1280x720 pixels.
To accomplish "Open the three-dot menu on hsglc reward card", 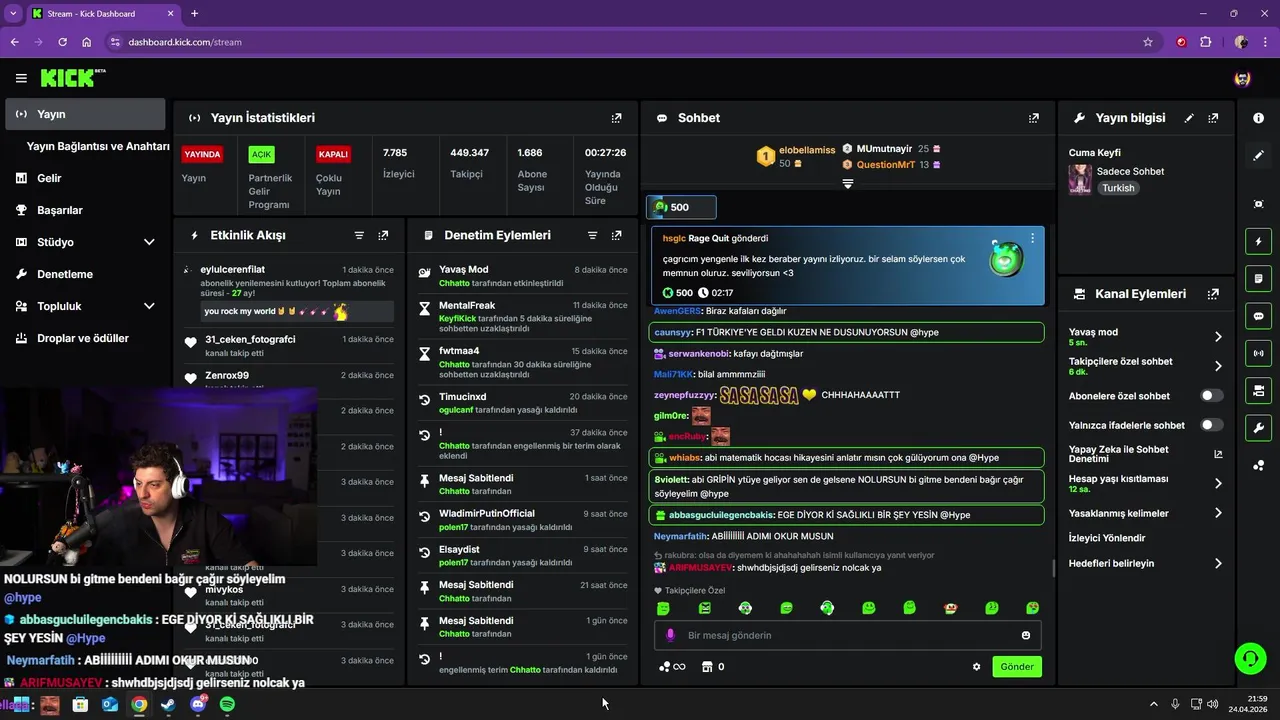I will coord(1032,238).
